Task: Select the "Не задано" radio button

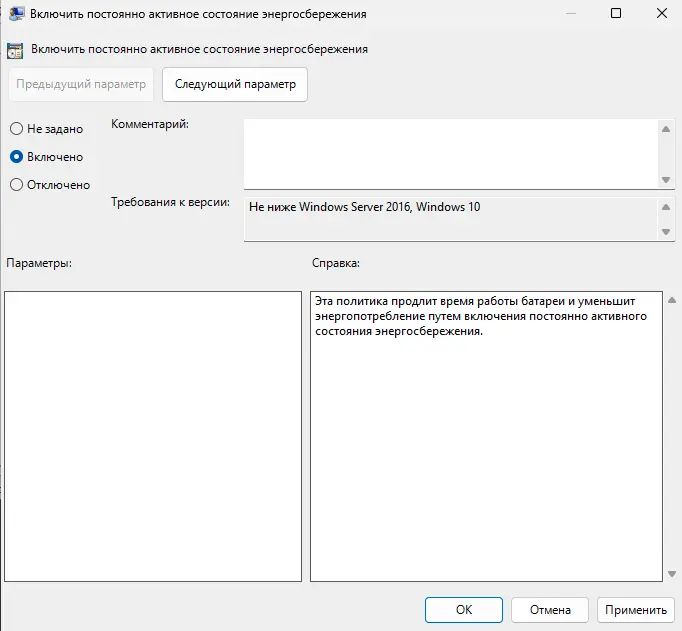Action: 16,129
